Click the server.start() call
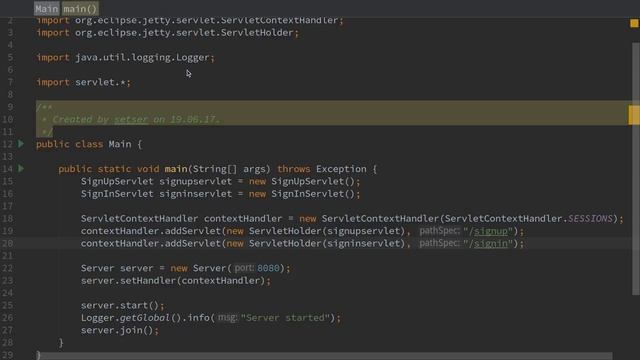The image size is (640, 360). (122, 305)
